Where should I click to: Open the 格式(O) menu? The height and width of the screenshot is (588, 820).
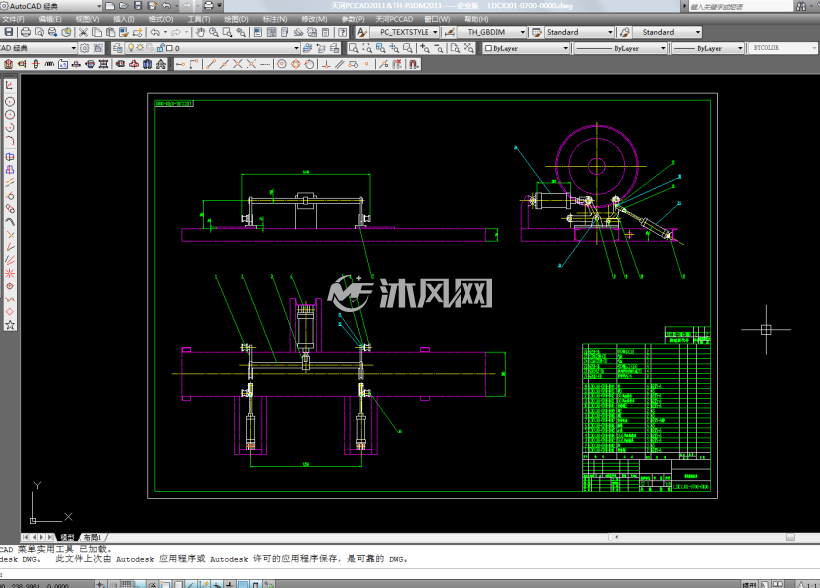(161, 19)
